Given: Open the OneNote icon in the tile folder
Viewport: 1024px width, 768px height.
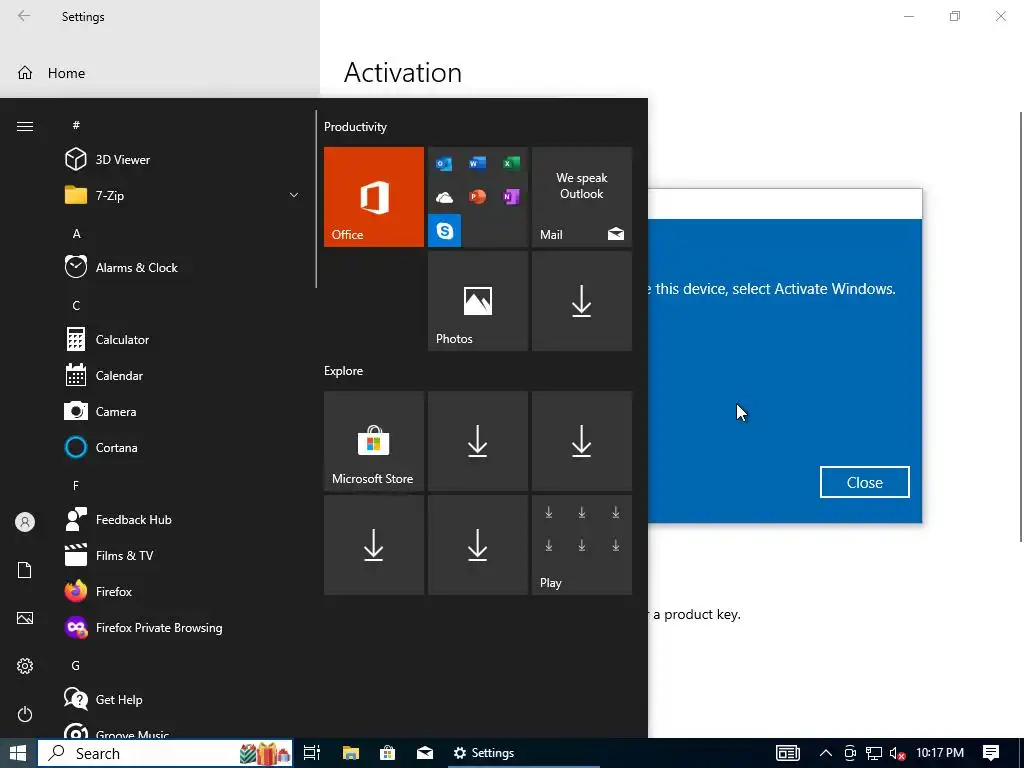Looking at the screenshot, I should [x=511, y=197].
